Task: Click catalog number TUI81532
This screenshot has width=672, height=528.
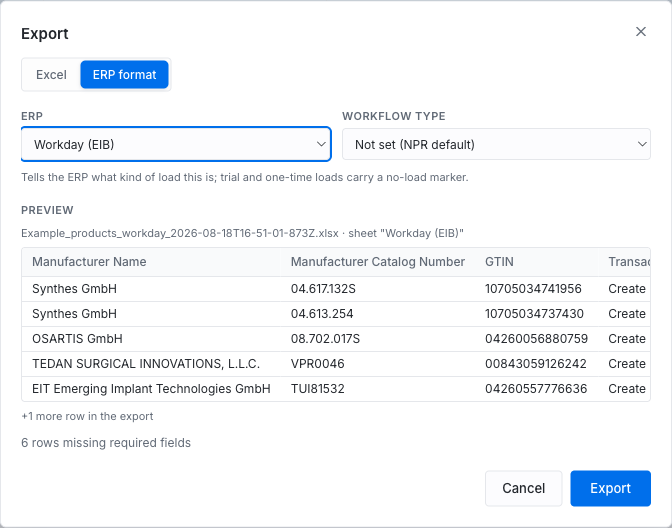Action: [318, 389]
